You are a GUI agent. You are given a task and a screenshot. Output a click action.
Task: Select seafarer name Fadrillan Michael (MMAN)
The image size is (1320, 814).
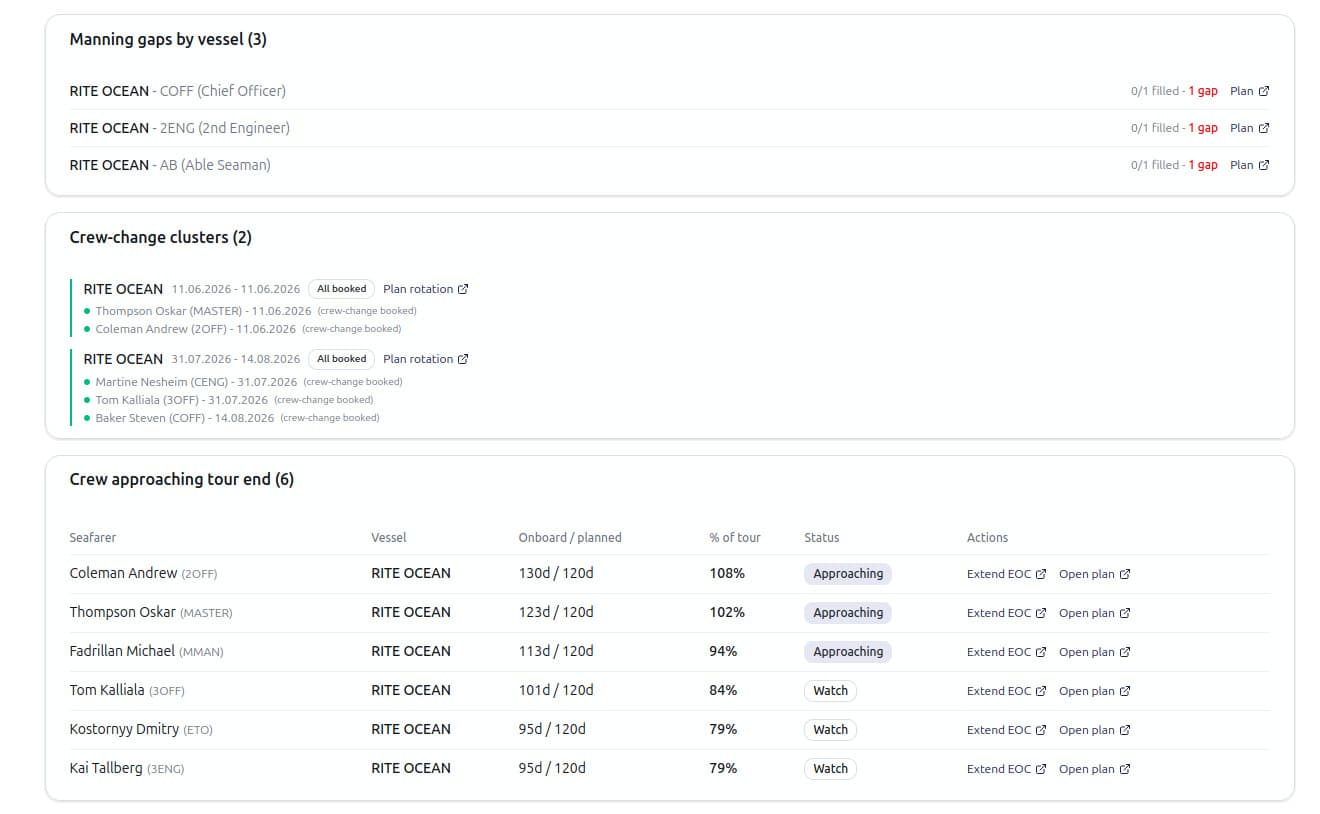tap(147, 652)
